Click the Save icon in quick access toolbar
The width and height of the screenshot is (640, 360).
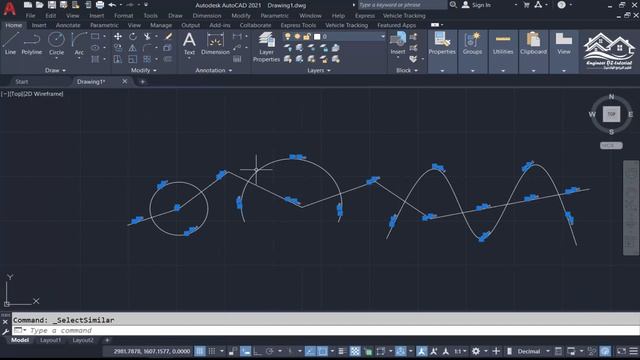52,5
